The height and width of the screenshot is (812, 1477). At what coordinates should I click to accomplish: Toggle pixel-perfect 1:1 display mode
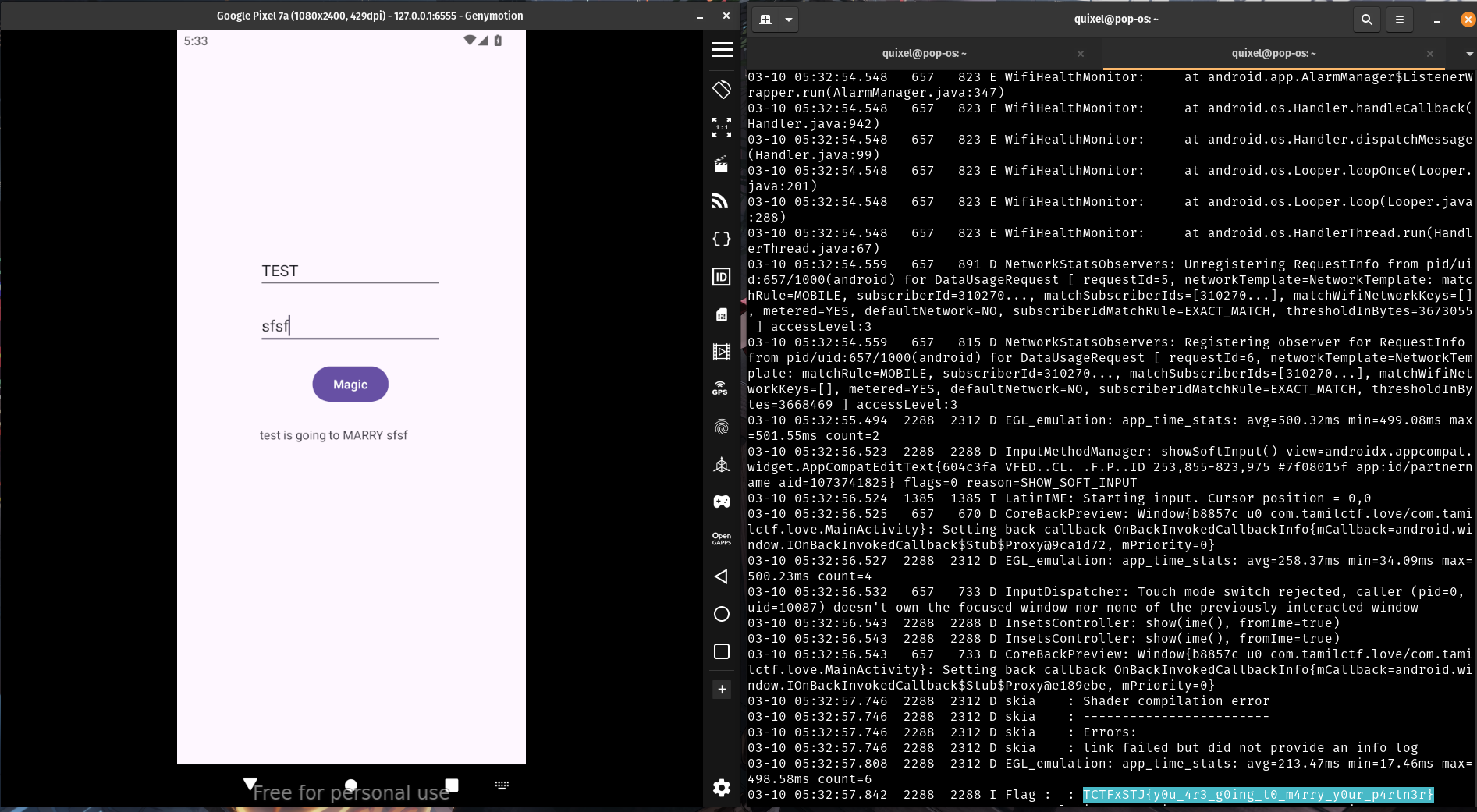click(x=721, y=127)
